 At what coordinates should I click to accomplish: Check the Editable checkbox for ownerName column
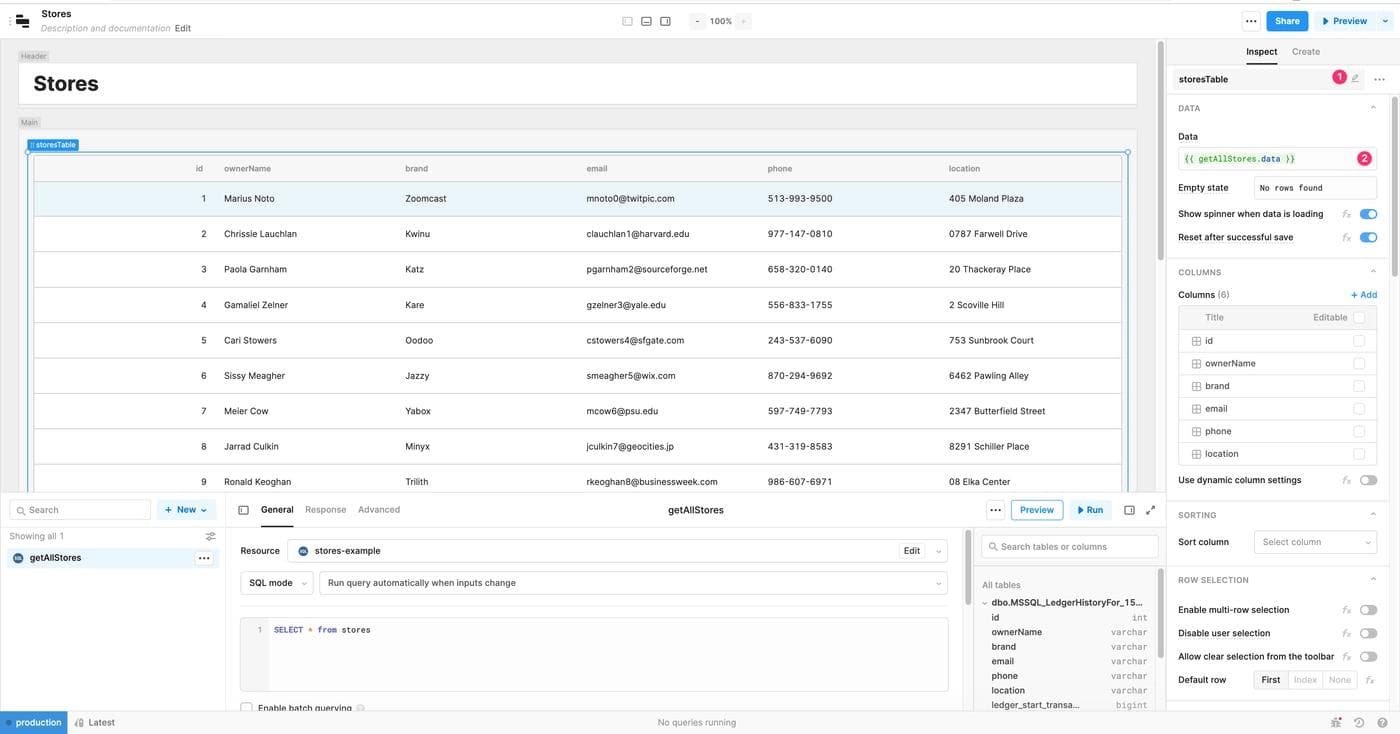[x=1358, y=363]
